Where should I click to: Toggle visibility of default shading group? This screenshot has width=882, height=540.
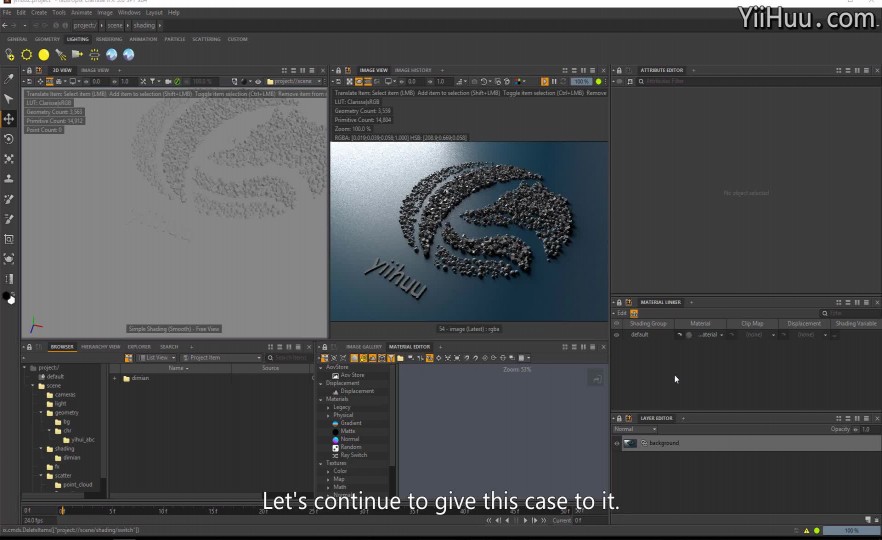616,335
